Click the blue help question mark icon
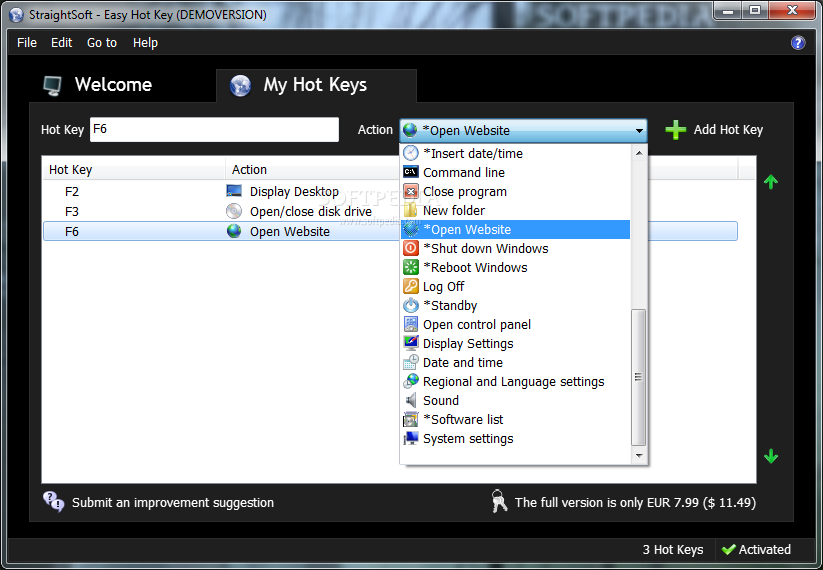 [x=798, y=43]
